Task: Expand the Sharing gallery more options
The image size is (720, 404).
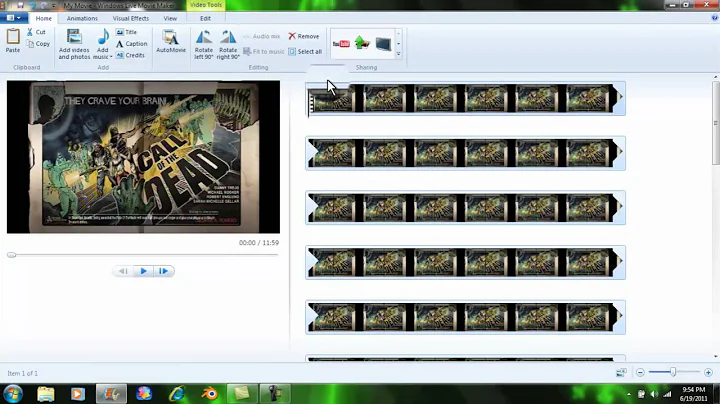Action: 398,54
